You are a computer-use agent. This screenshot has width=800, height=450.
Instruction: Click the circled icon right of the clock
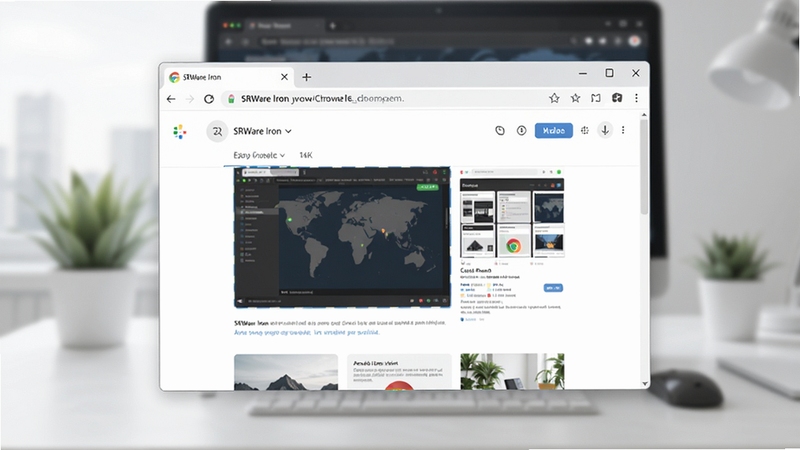(x=521, y=131)
